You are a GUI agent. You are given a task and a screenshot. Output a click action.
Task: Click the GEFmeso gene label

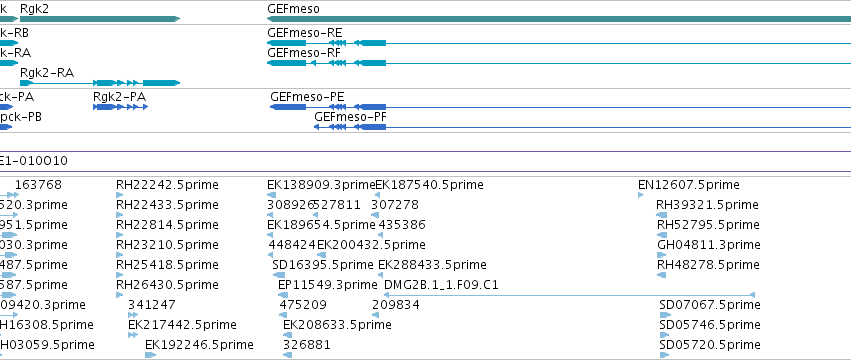[294, 9]
